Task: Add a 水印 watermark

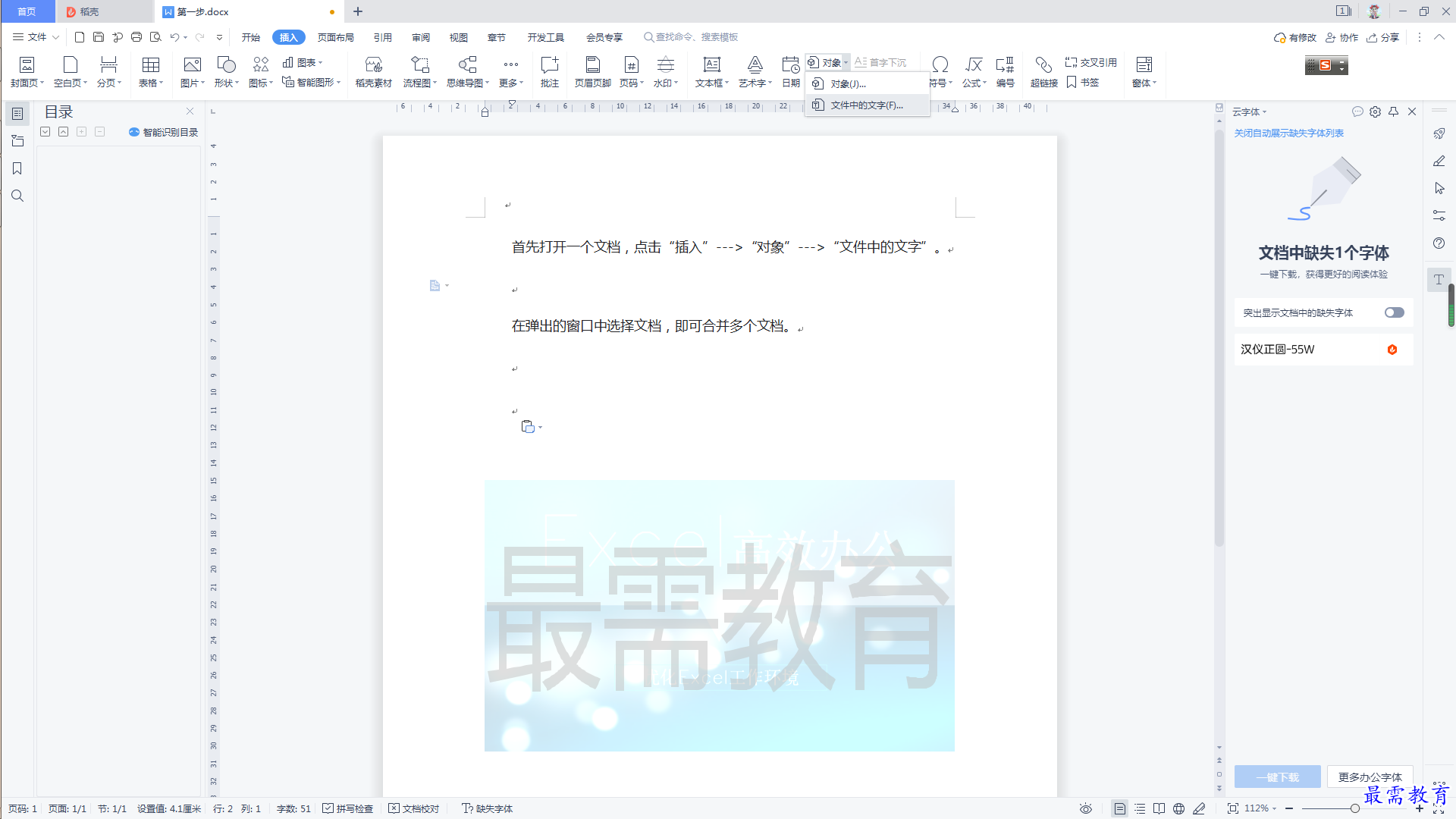Action: tap(665, 72)
